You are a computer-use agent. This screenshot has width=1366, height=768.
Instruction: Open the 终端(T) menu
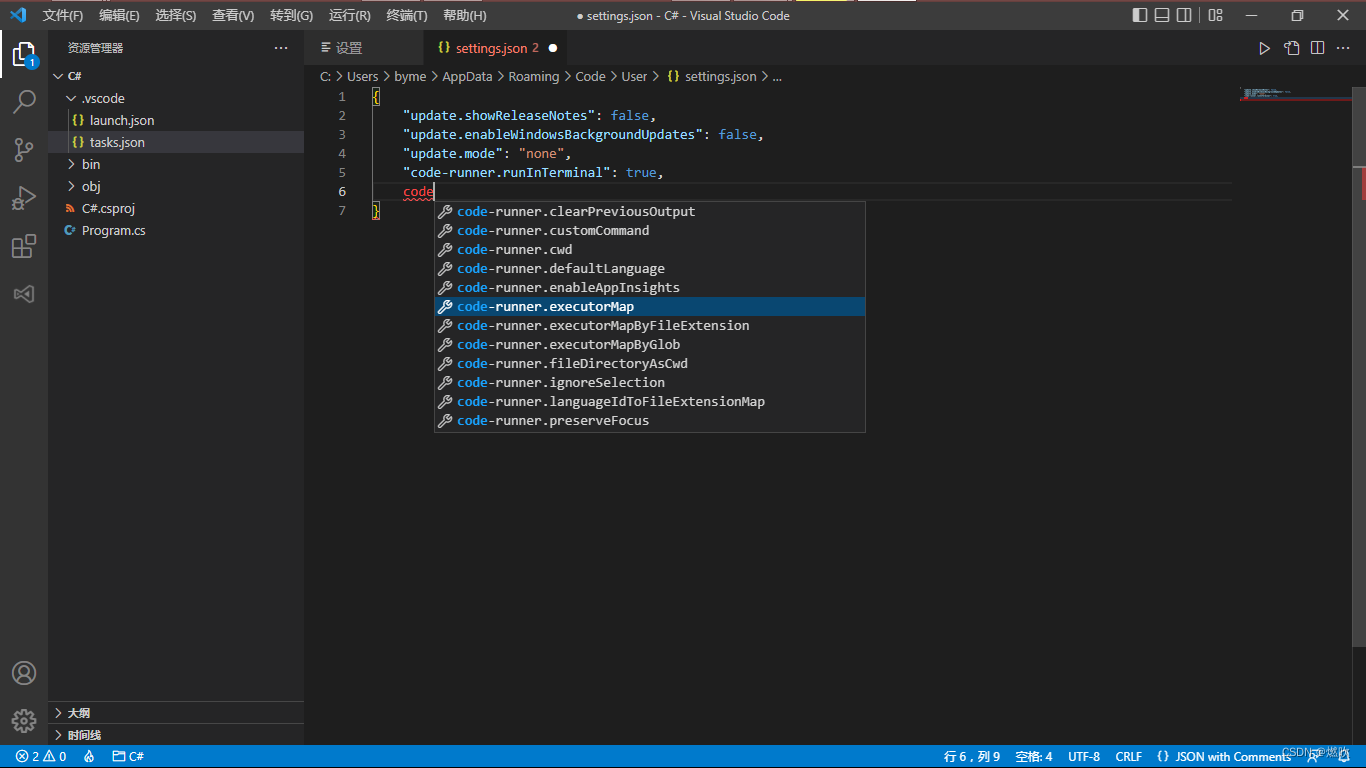coord(406,16)
